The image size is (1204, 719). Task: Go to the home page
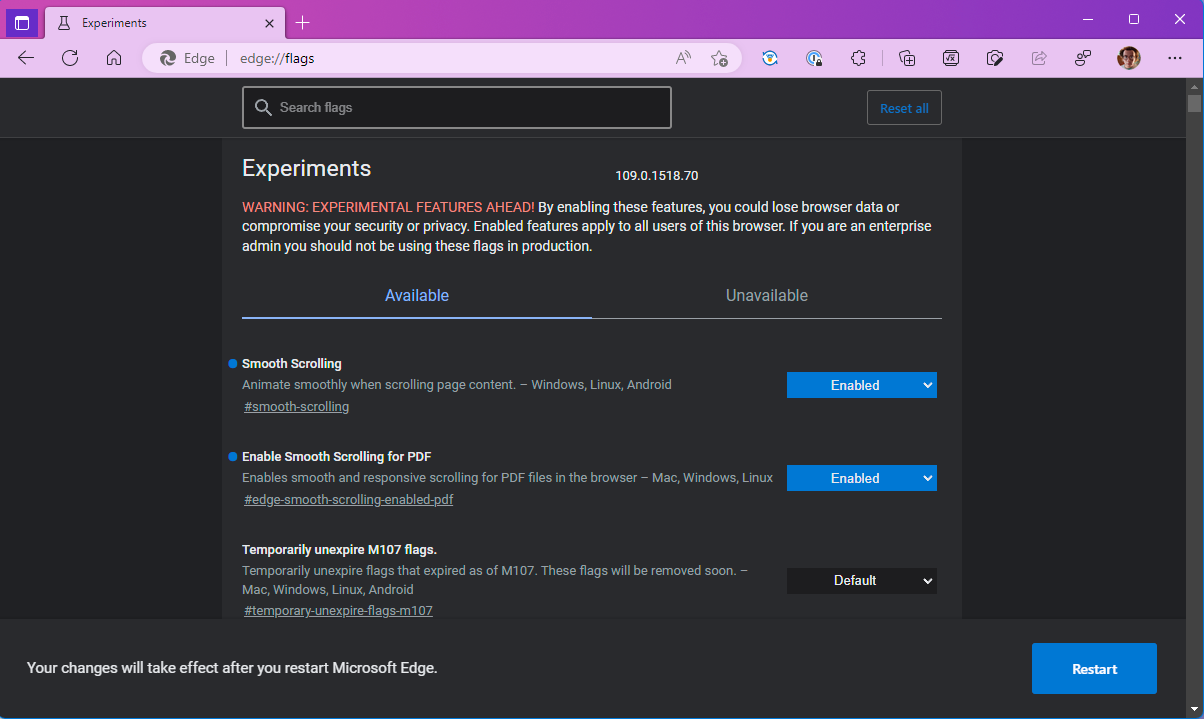click(114, 58)
